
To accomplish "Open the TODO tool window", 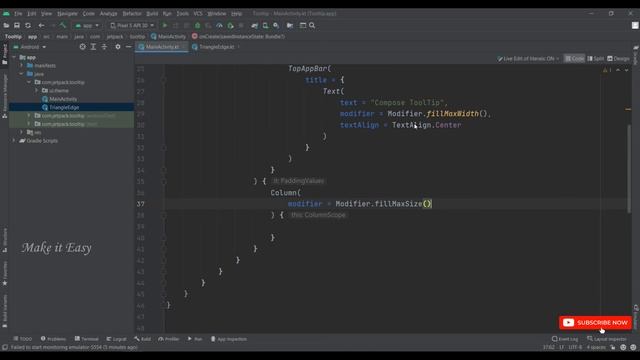I will point(22,339).
